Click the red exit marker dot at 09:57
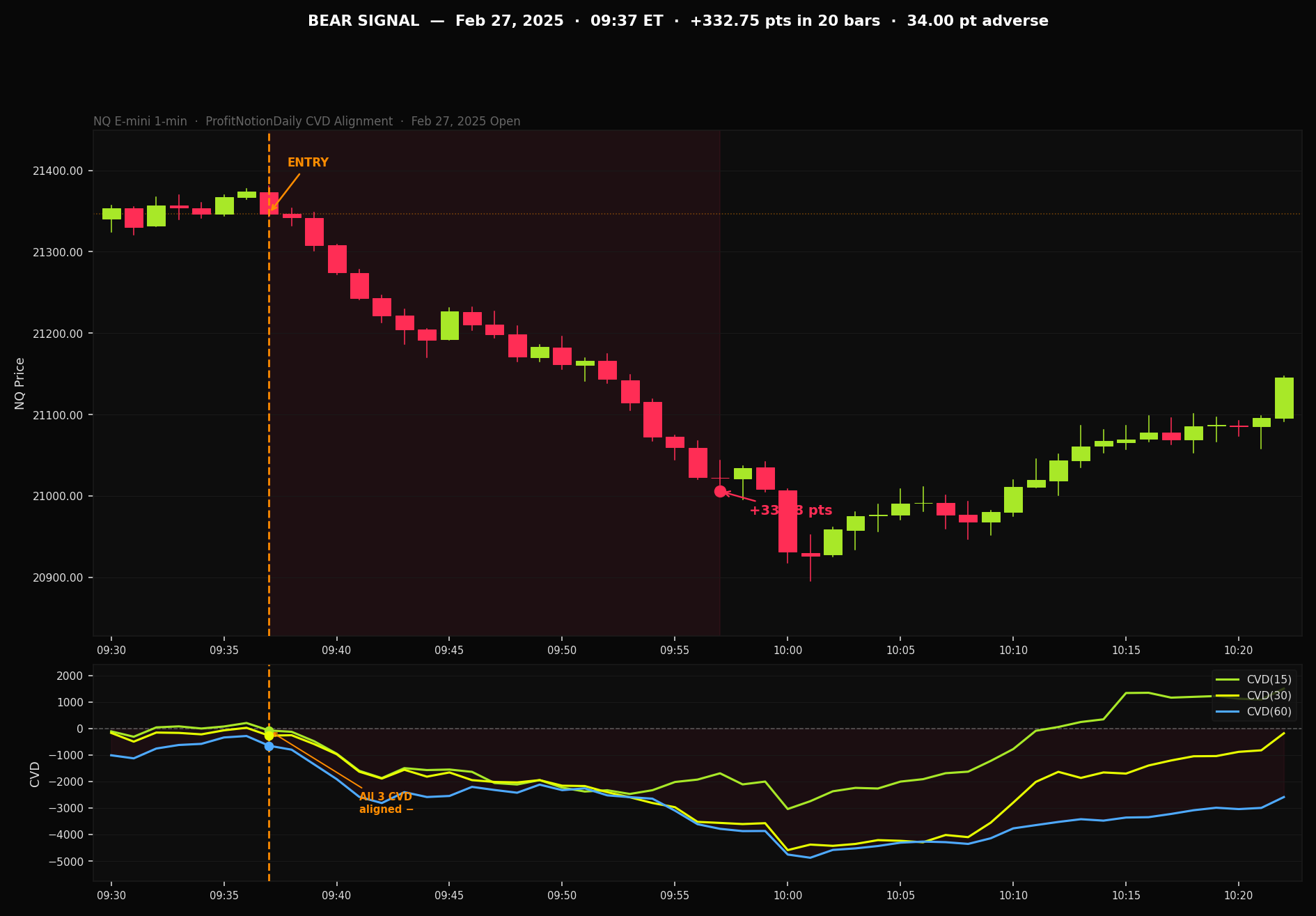1316x916 pixels. (720, 491)
